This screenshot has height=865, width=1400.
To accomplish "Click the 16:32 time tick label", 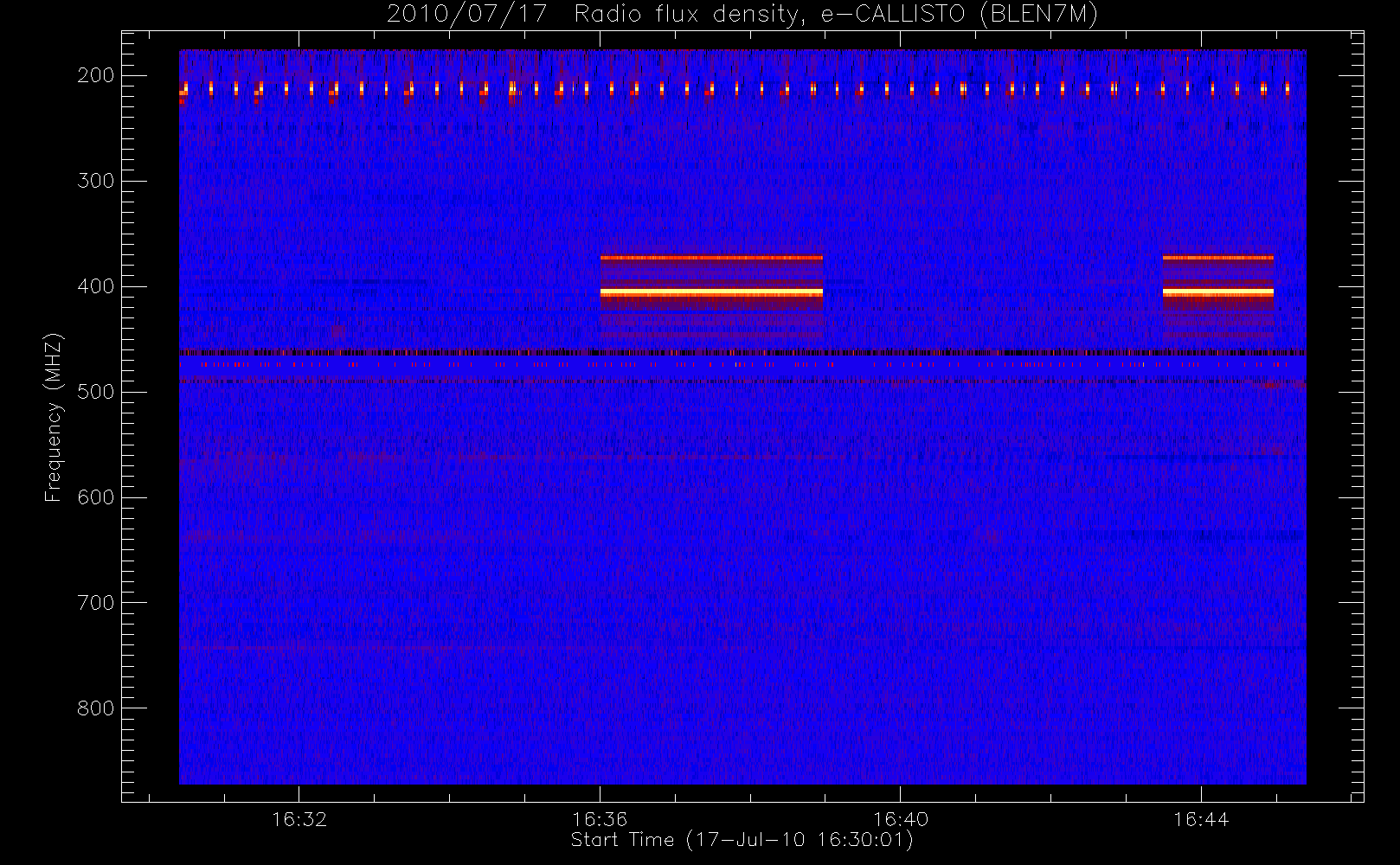I will pyautogui.click(x=299, y=819).
